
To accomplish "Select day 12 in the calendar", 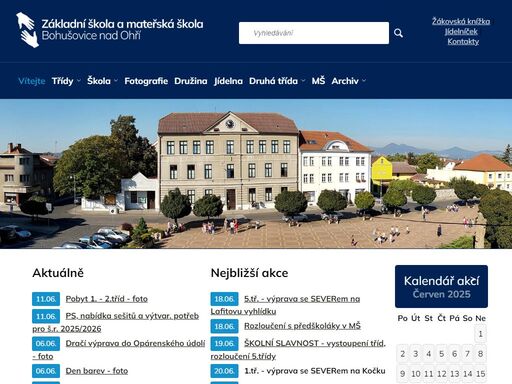I will [442, 374].
